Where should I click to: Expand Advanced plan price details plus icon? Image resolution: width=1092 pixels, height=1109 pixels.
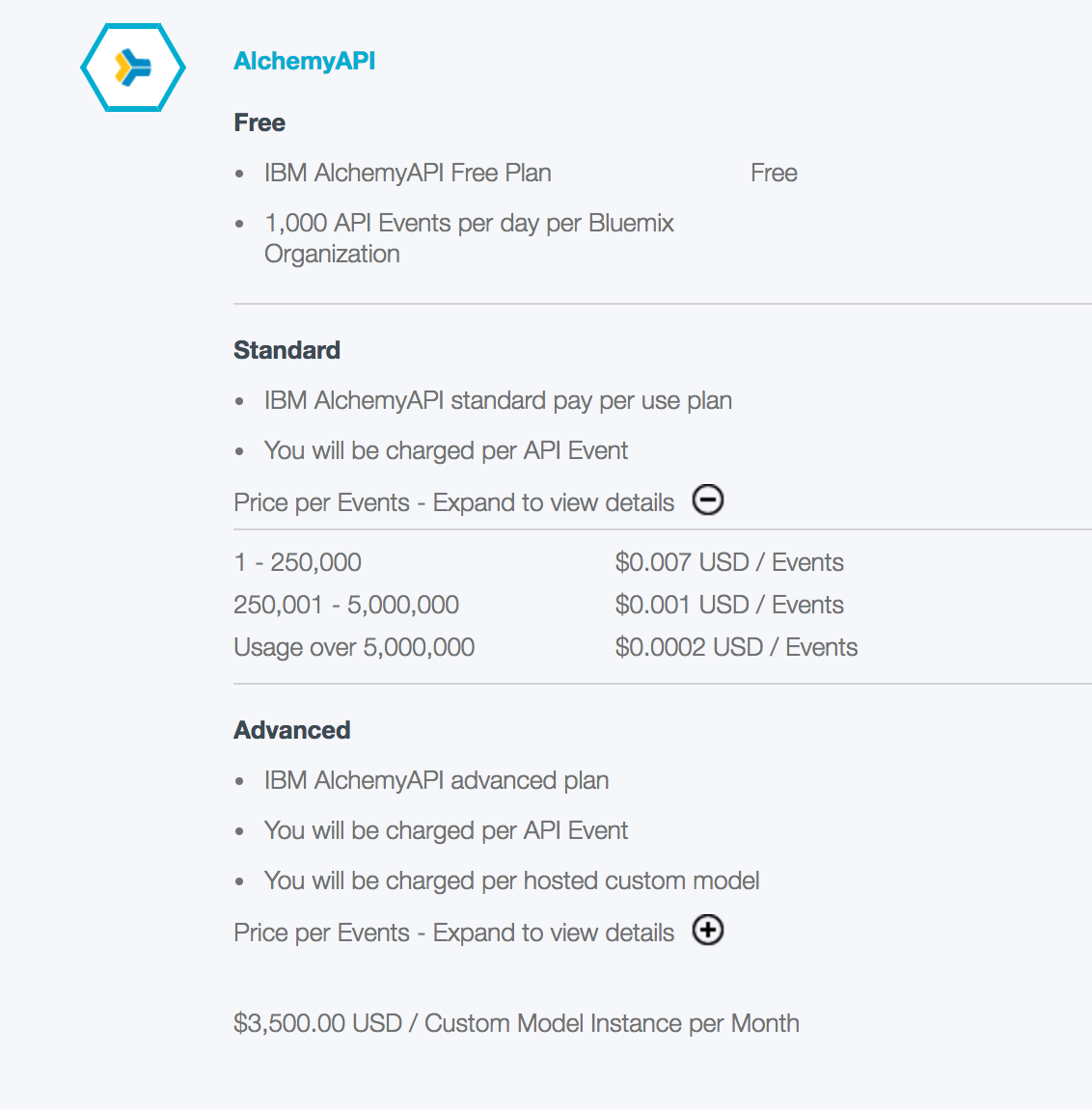coord(708,931)
